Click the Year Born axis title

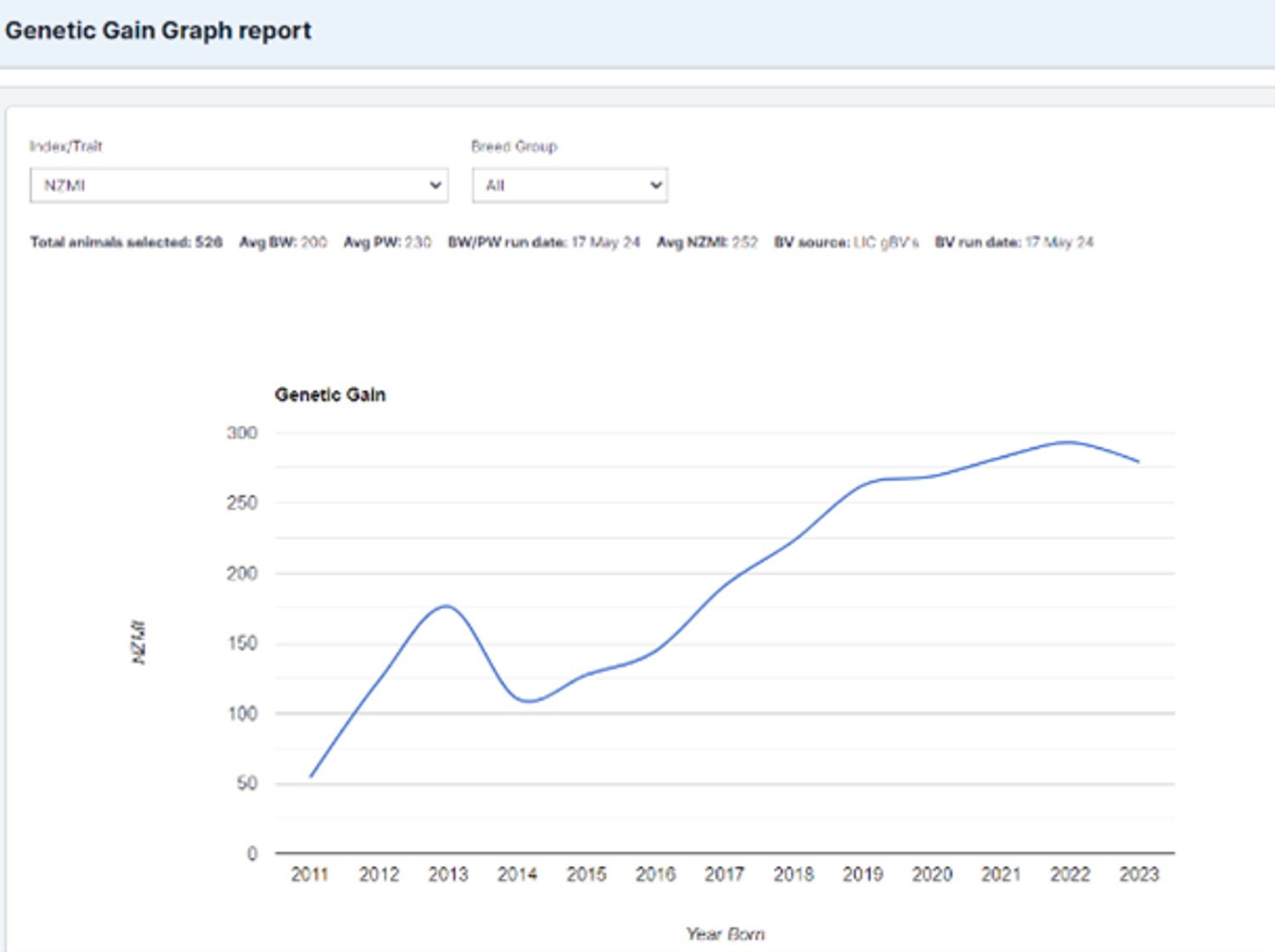point(725,934)
